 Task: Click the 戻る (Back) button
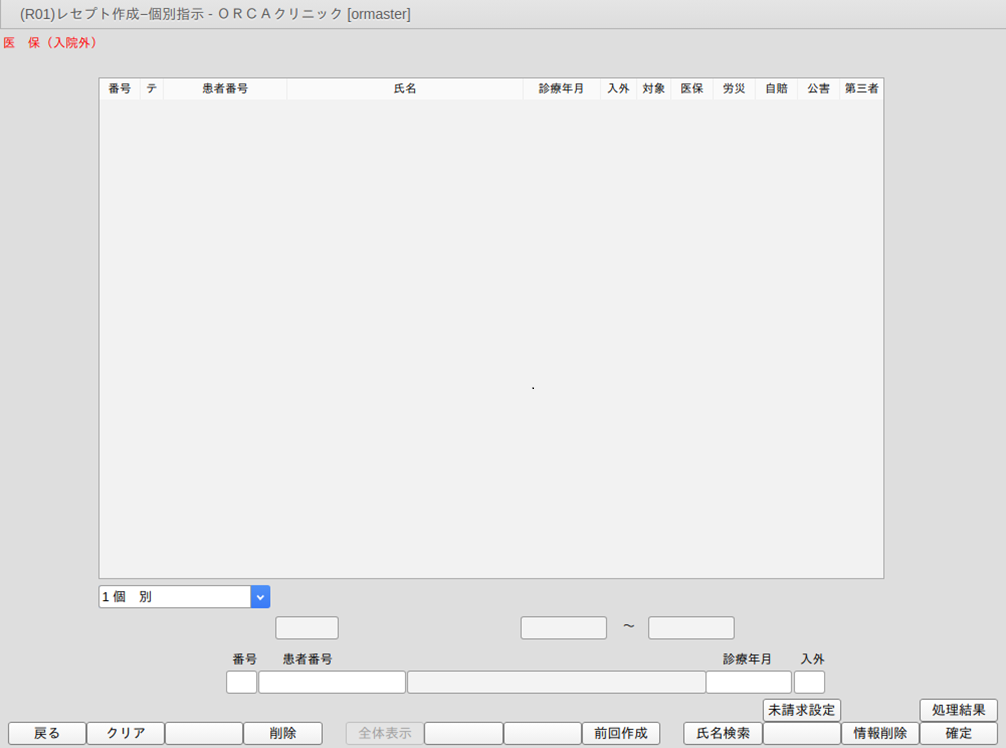pyautogui.click(x=47, y=733)
